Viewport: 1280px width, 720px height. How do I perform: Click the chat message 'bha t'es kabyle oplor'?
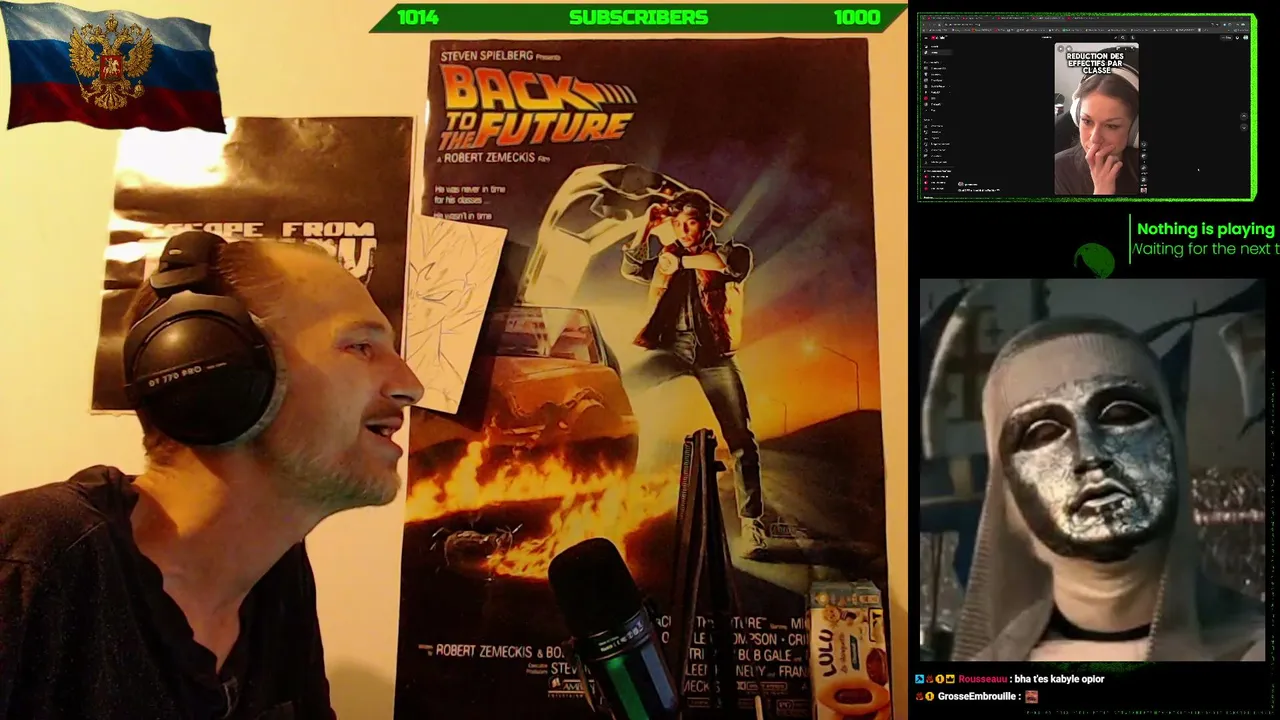coord(1060,679)
